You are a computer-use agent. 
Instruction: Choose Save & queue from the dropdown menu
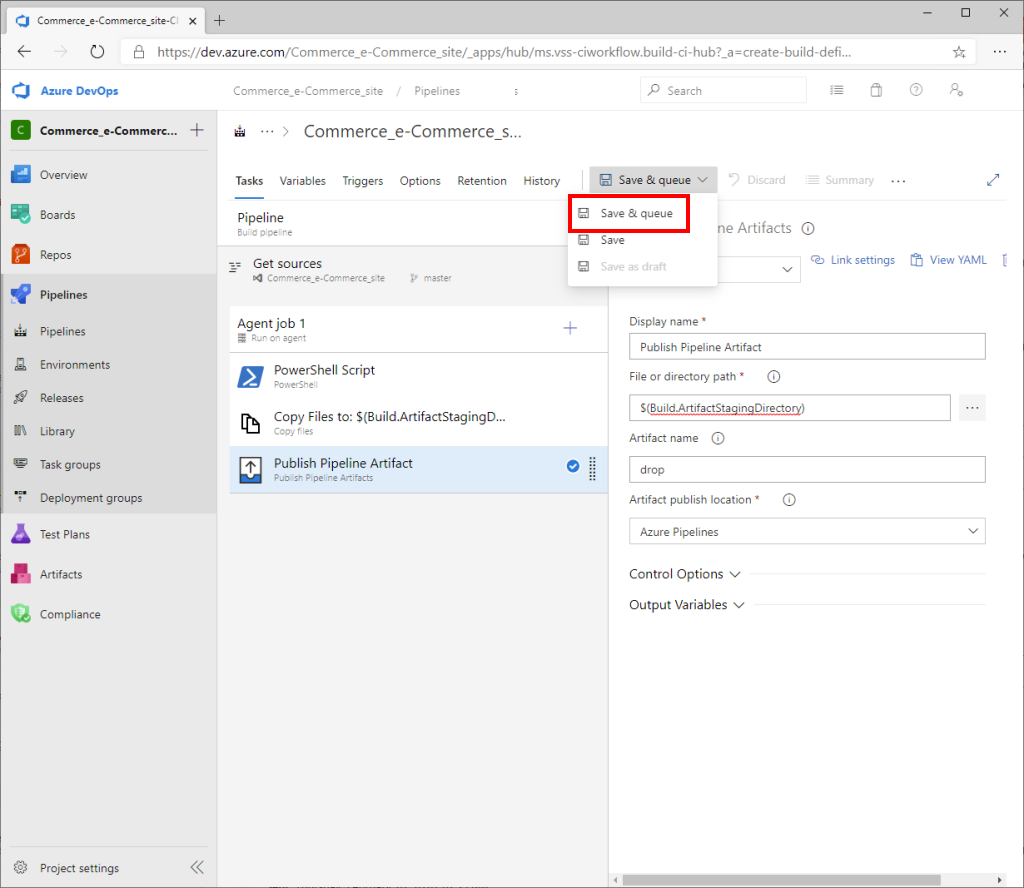[636, 213]
